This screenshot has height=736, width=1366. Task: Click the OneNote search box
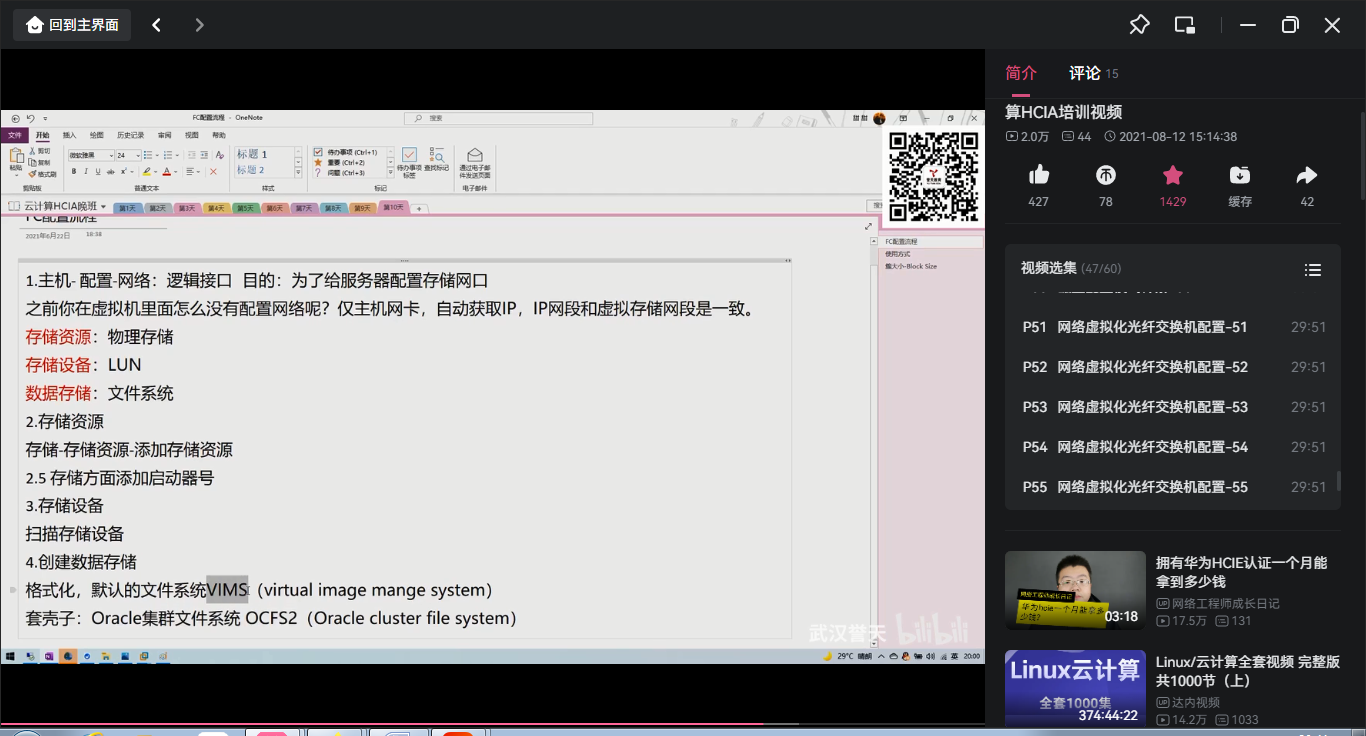[x=499, y=118]
